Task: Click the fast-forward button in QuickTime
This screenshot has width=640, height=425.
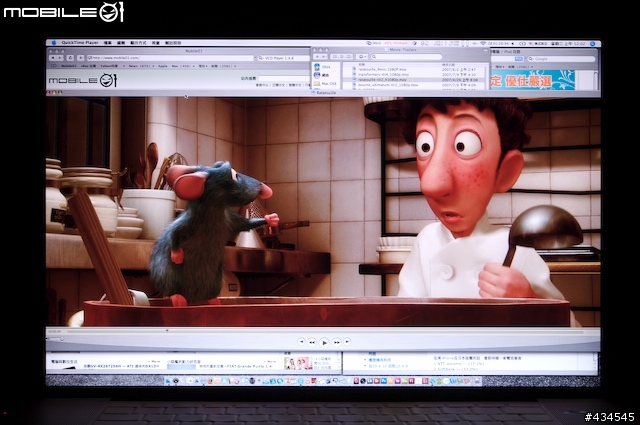Action: click(x=336, y=342)
